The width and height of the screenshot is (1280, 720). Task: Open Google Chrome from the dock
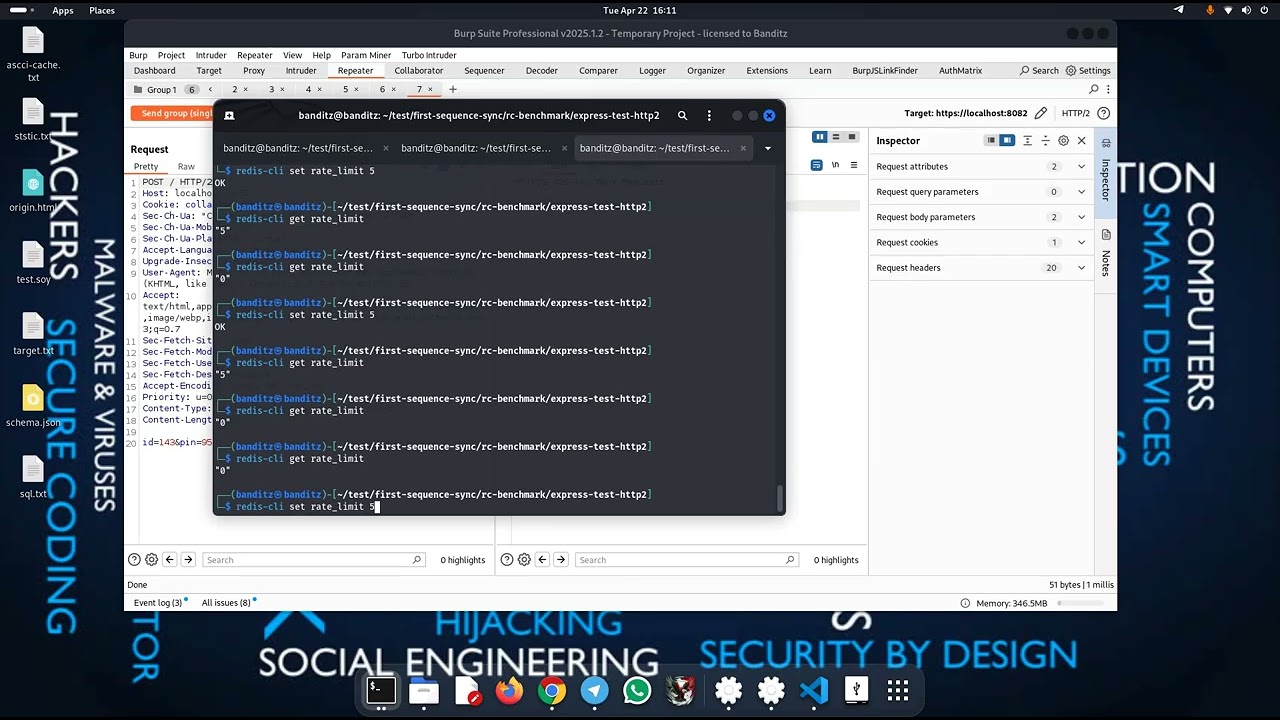[x=551, y=690]
